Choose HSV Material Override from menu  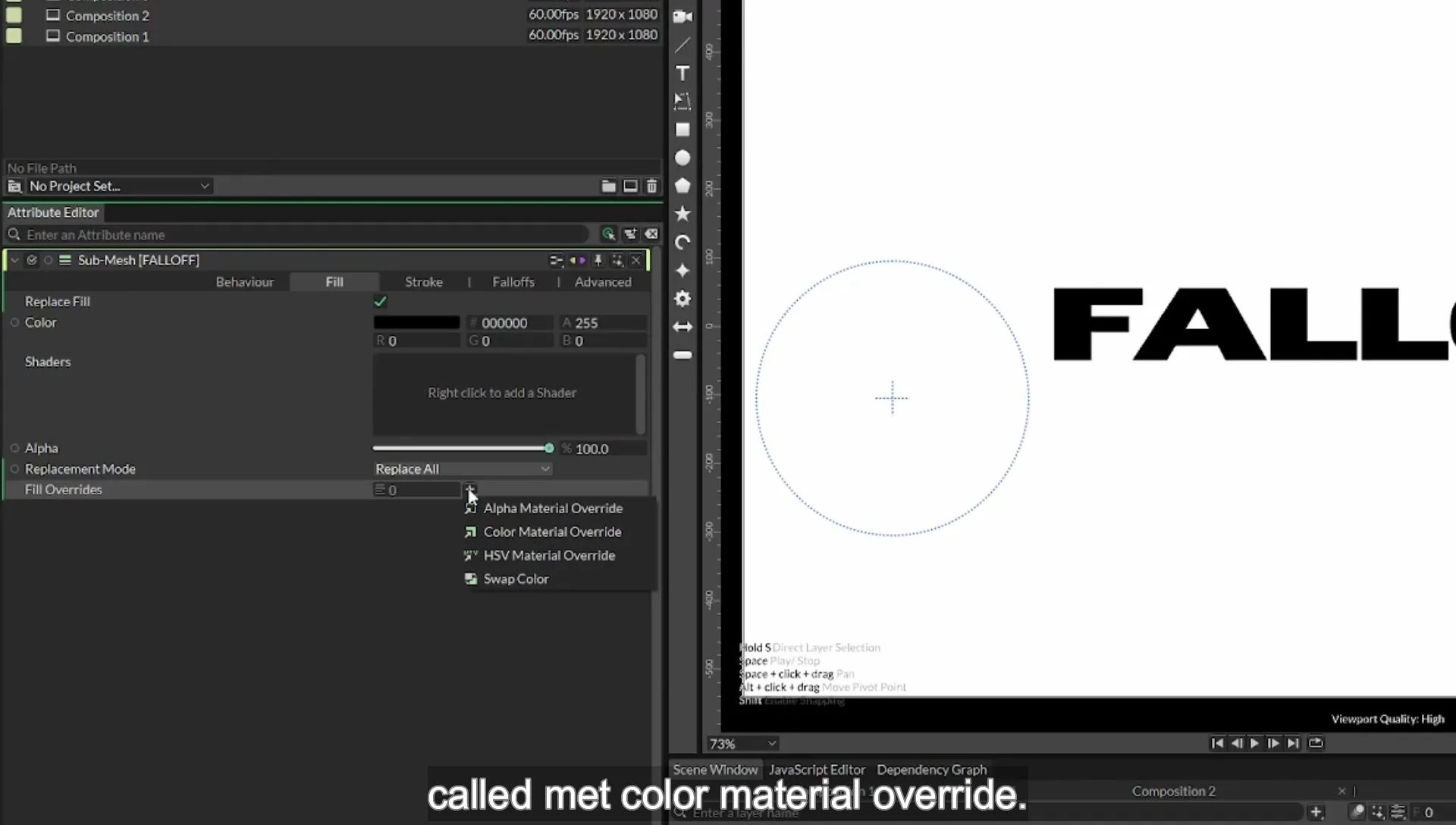click(549, 555)
